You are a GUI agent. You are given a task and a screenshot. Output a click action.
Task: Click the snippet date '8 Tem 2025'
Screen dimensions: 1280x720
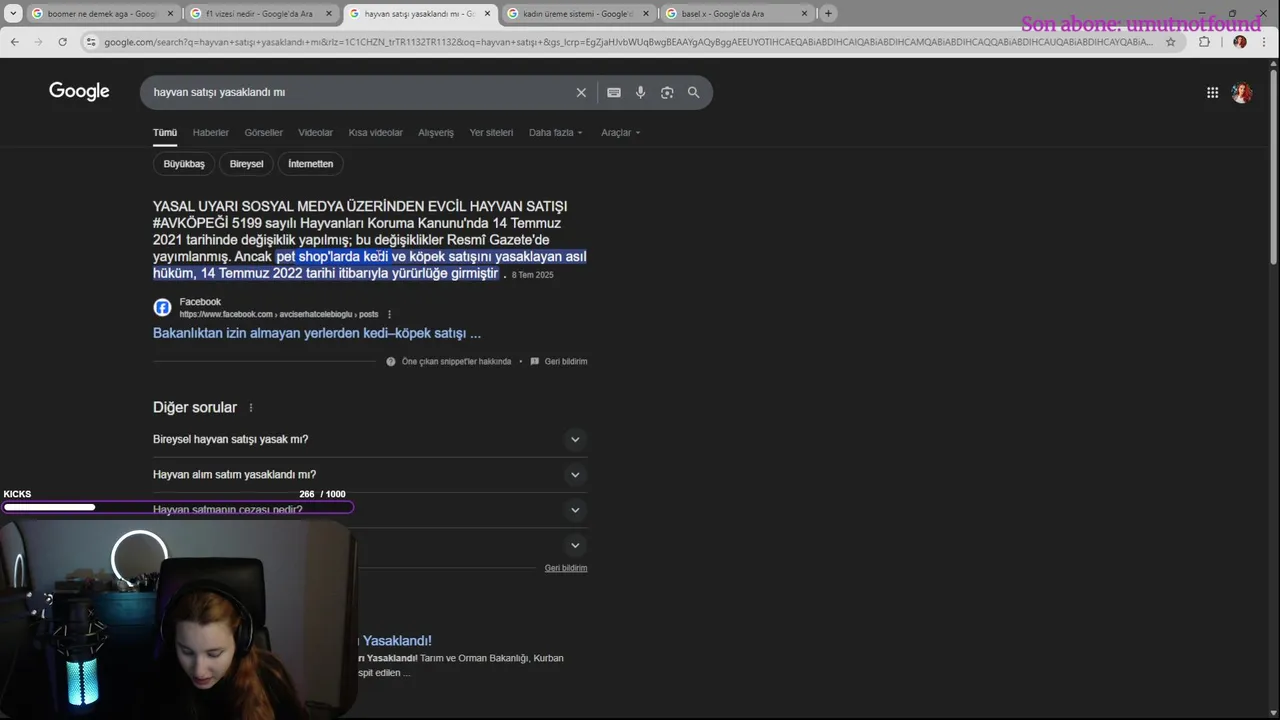[532, 275]
